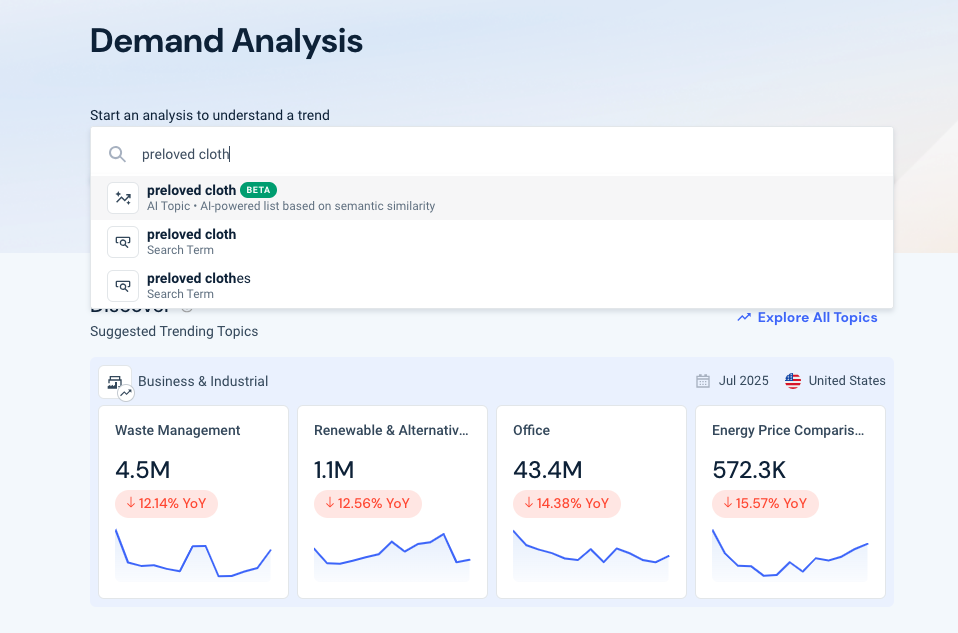Open the Explore All Topics link
This screenshot has width=958, height=633.
click(817, 318)
